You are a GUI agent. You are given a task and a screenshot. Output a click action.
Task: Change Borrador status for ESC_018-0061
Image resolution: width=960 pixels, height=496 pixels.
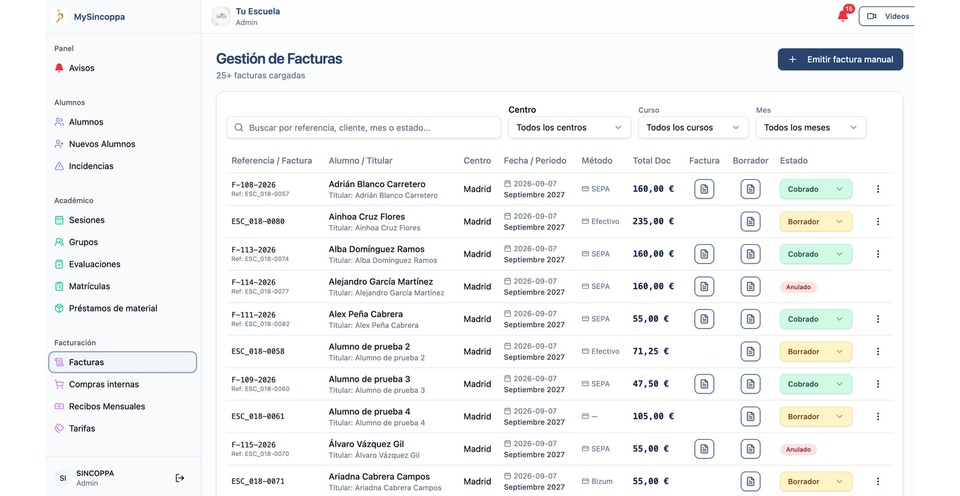(816, 416)
